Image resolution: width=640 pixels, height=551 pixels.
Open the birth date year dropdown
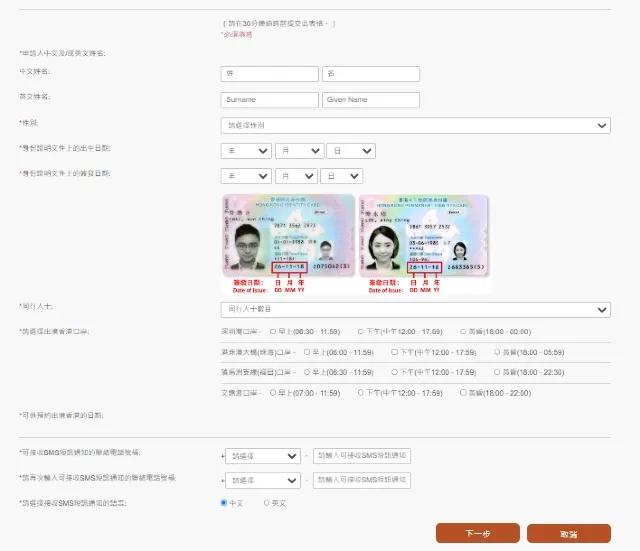(x=246, y=151)
